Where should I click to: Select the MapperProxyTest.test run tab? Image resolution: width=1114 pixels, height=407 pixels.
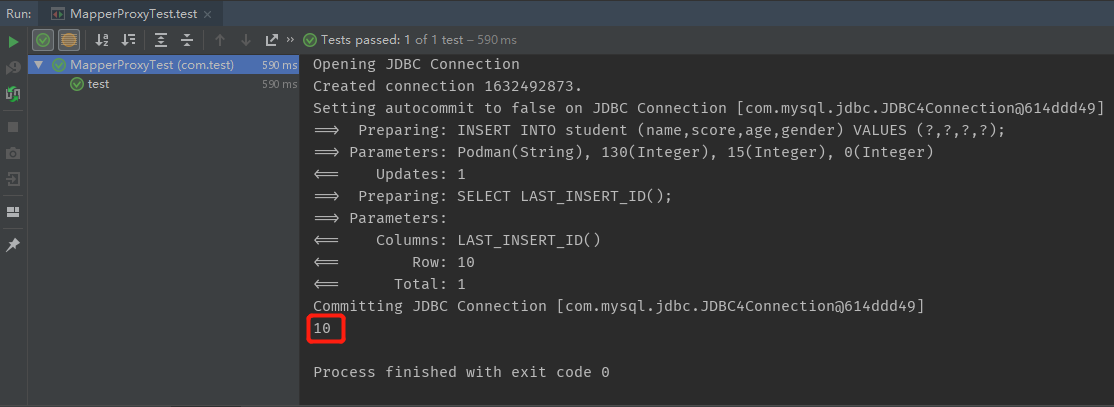[x=134, y=14]
